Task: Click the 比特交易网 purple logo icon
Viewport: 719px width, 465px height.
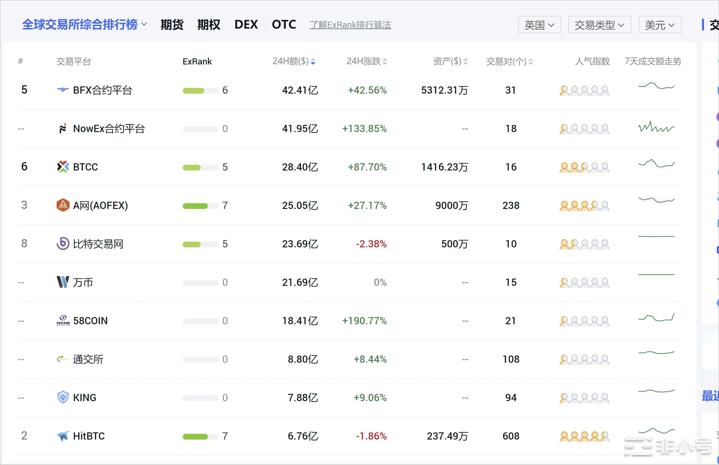Action: 63,244
